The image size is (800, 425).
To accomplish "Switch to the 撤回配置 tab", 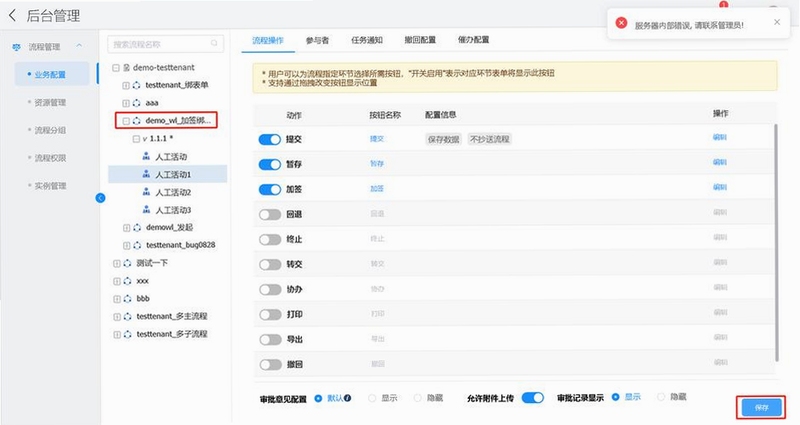I will tap(420, 40).
